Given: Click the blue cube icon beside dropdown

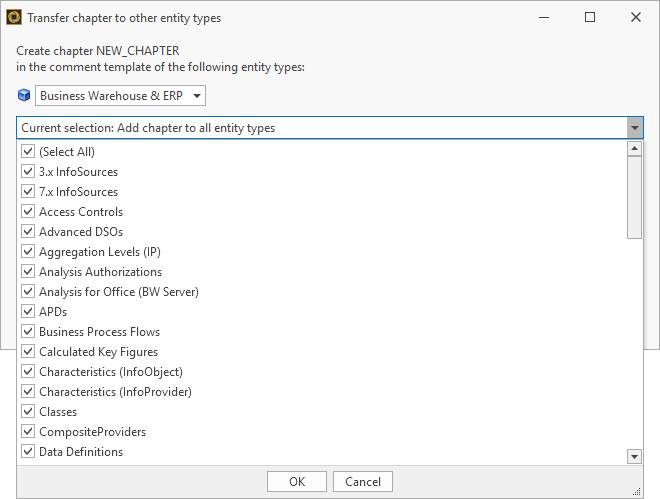Looking at the screenshot, I should click(x=24, y=96).
